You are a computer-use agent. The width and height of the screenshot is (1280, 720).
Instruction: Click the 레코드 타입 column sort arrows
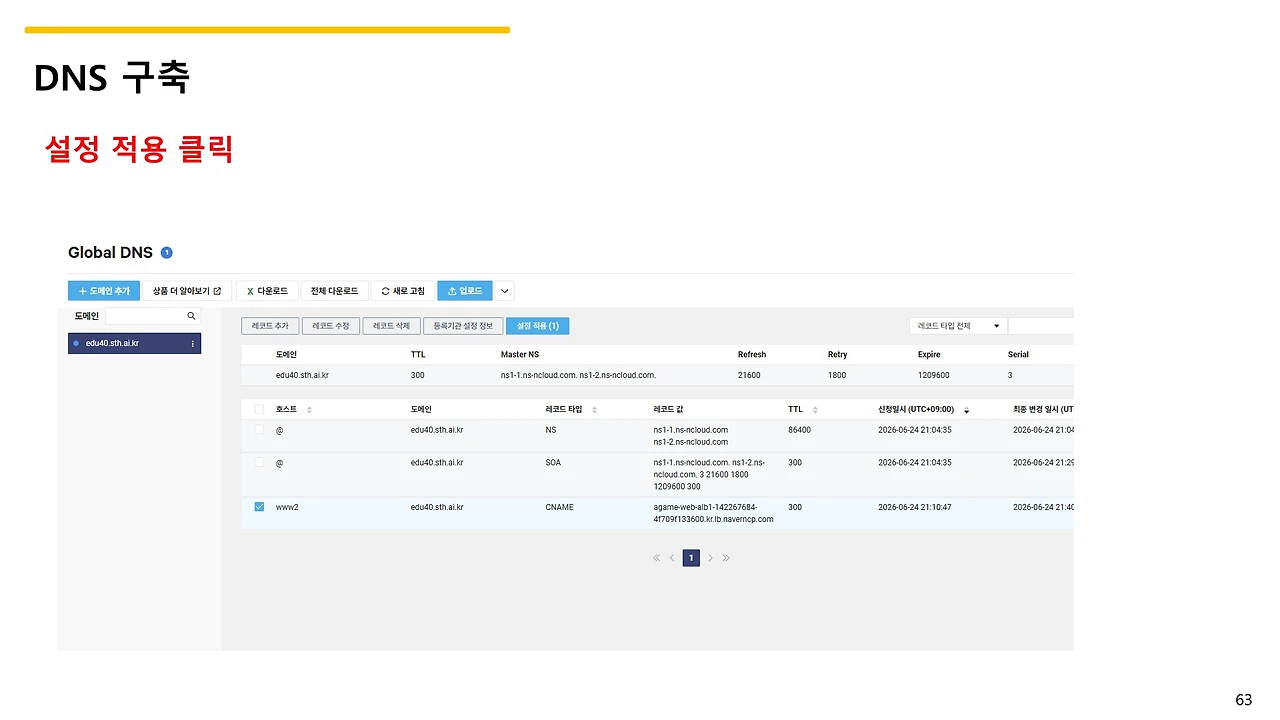pos(594,410)
